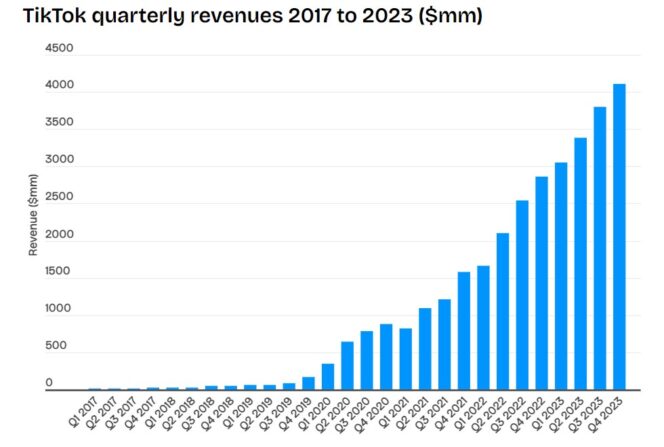The width and height of the screenshot is (664, 447).
Task: Click the 500 y-axis tick label
Action: click(x=62, y=346)
